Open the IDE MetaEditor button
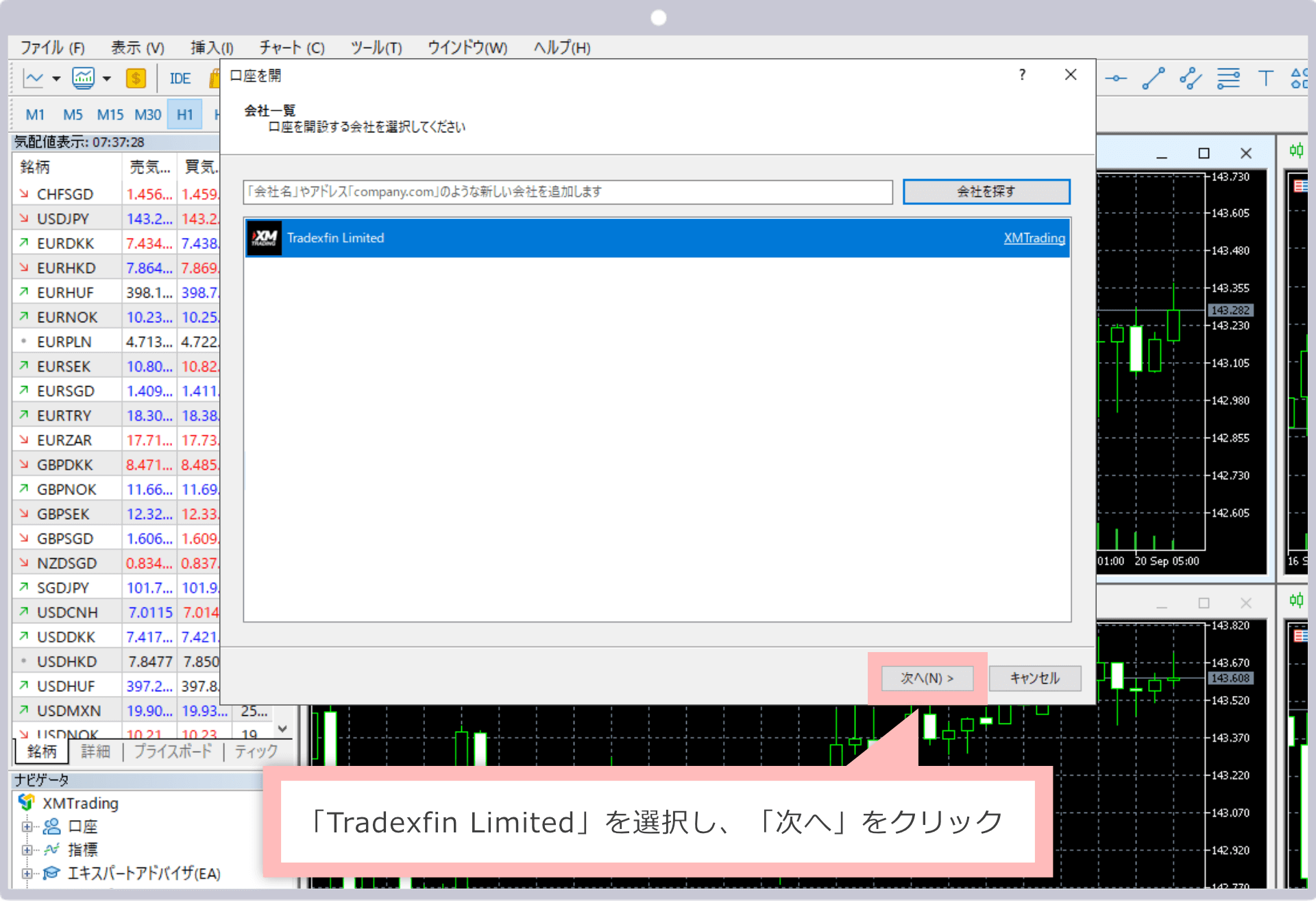Image resolution: width=1316 pixels, height=901 pixels. coord(180,79)
